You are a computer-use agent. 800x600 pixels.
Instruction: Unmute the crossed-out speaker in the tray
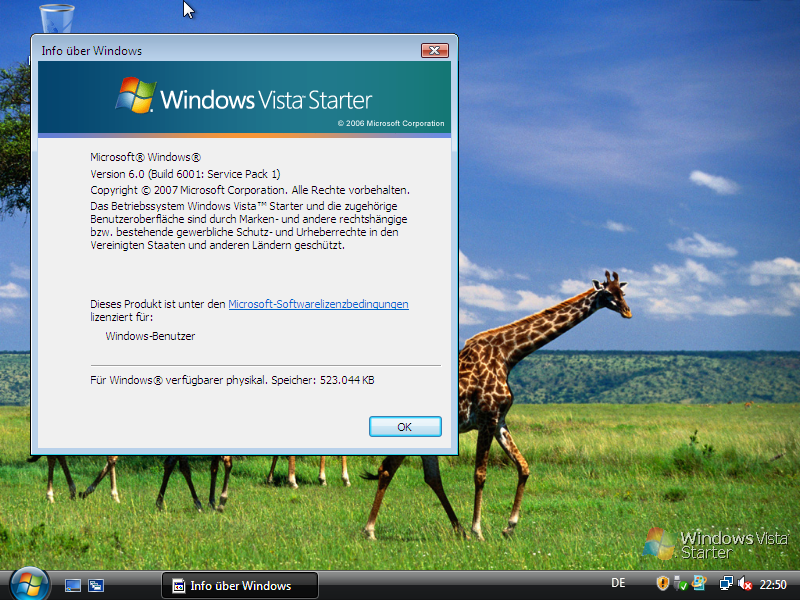745,582
